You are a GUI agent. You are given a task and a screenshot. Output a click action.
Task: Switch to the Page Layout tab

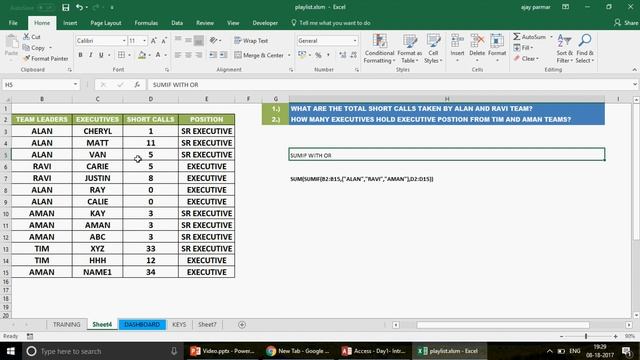tap(106, 23)
